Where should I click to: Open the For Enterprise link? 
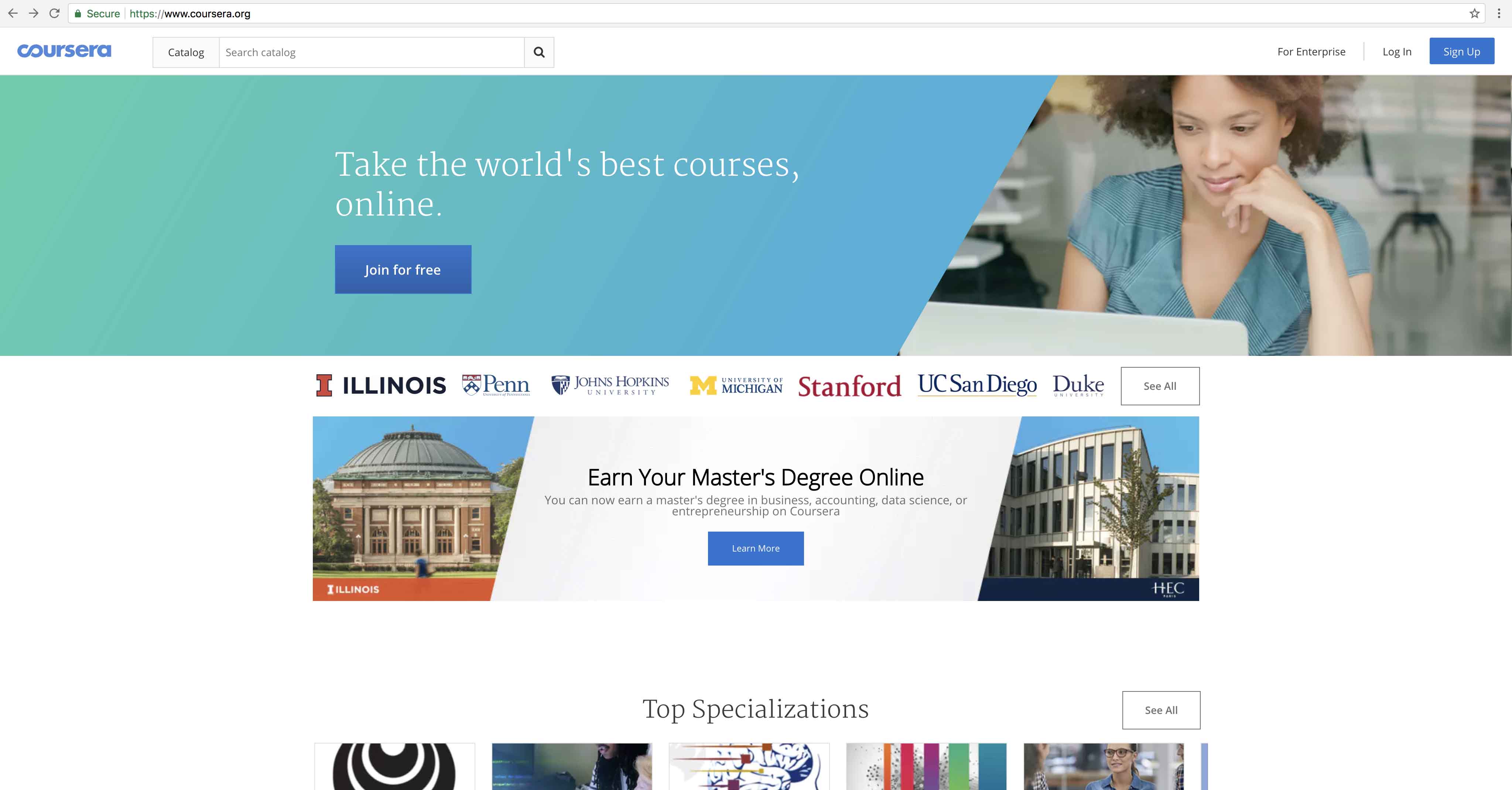click(x=1311, y=52)
